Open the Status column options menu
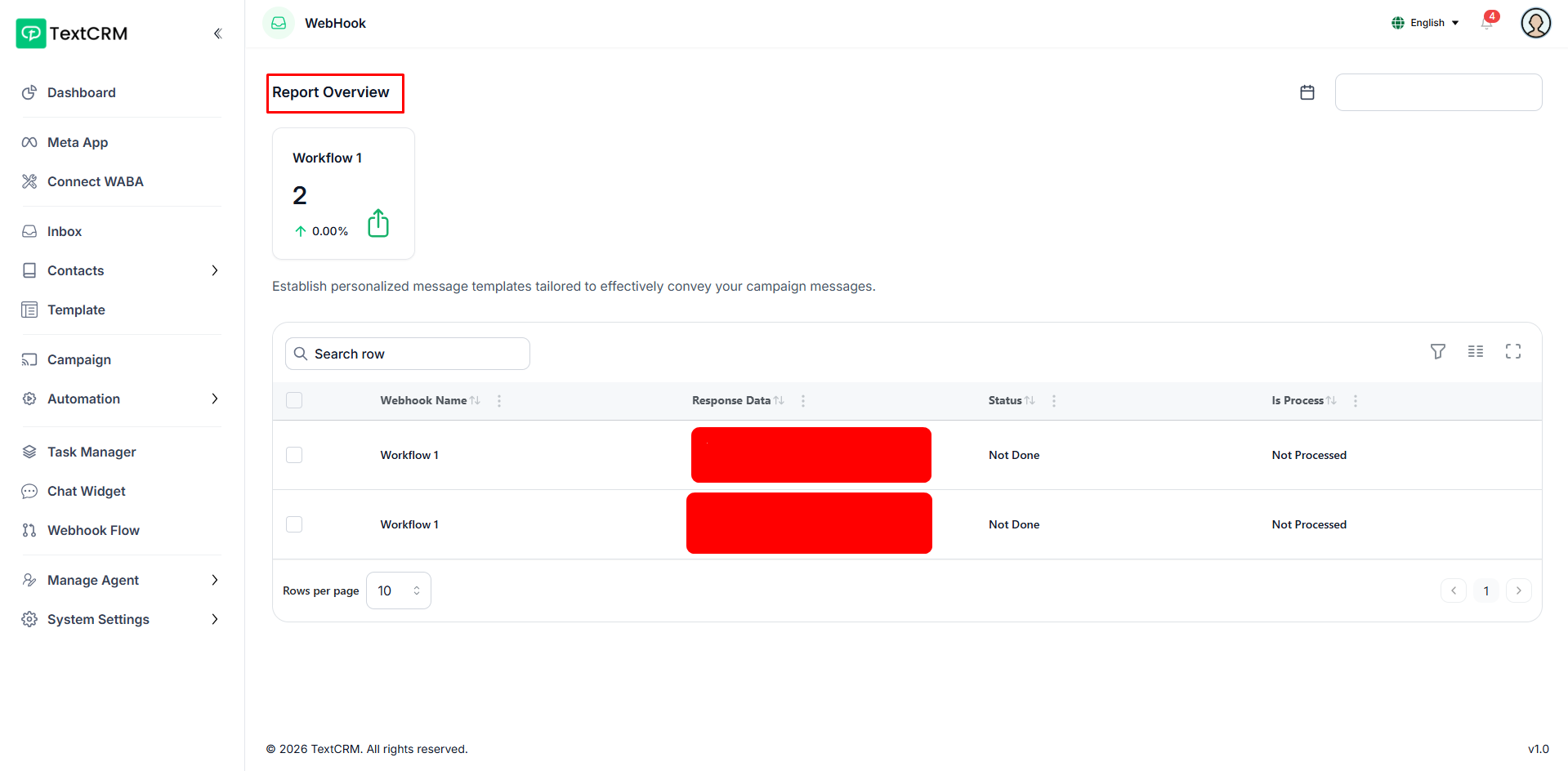Viewport: 1568px width, 771px height. point(1054,400)
